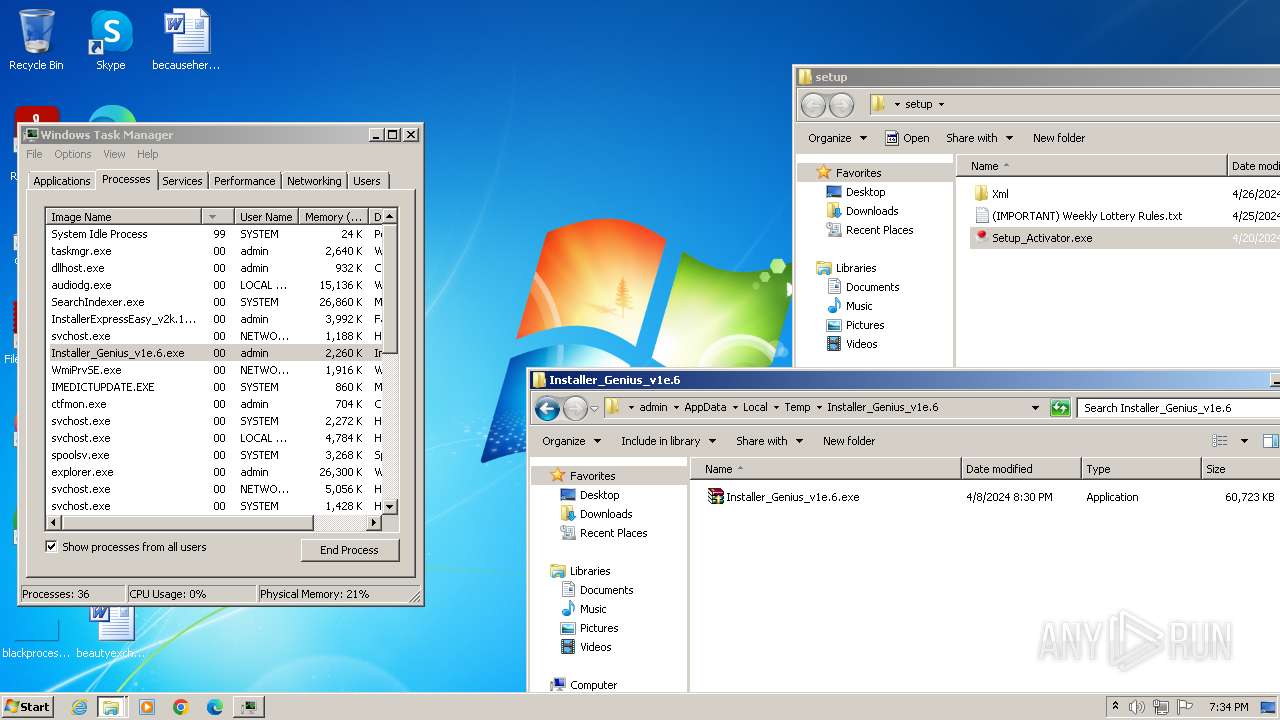Expand Share with in Installer_Genius window
Screen dimensions: 1280x720
pos(769,441)
